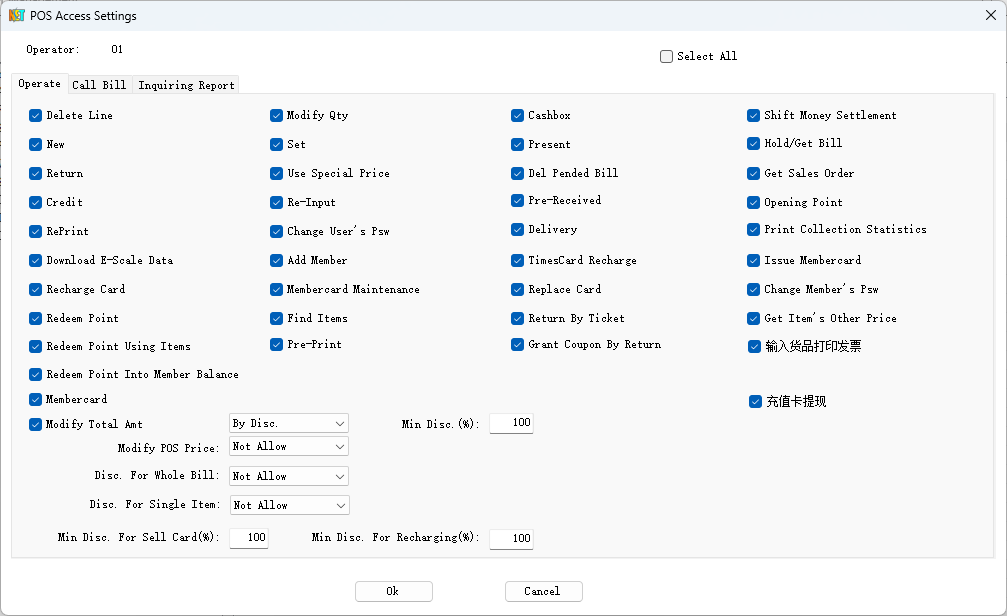This screenshot has height=616, width=1007.
Task: Uncheck Use Special Price option
Action: pos(277,174)
